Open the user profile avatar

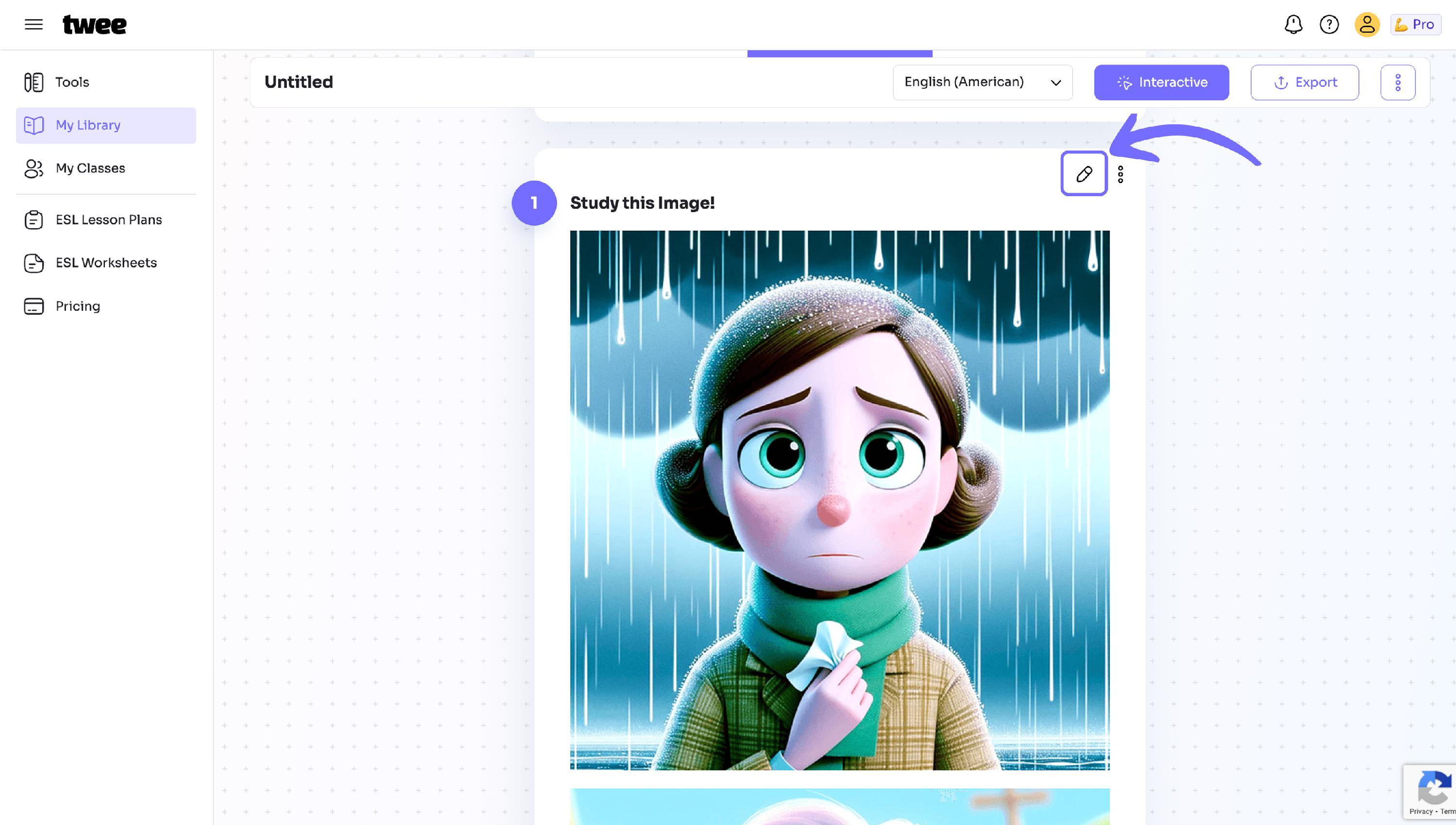(1367, 24)
